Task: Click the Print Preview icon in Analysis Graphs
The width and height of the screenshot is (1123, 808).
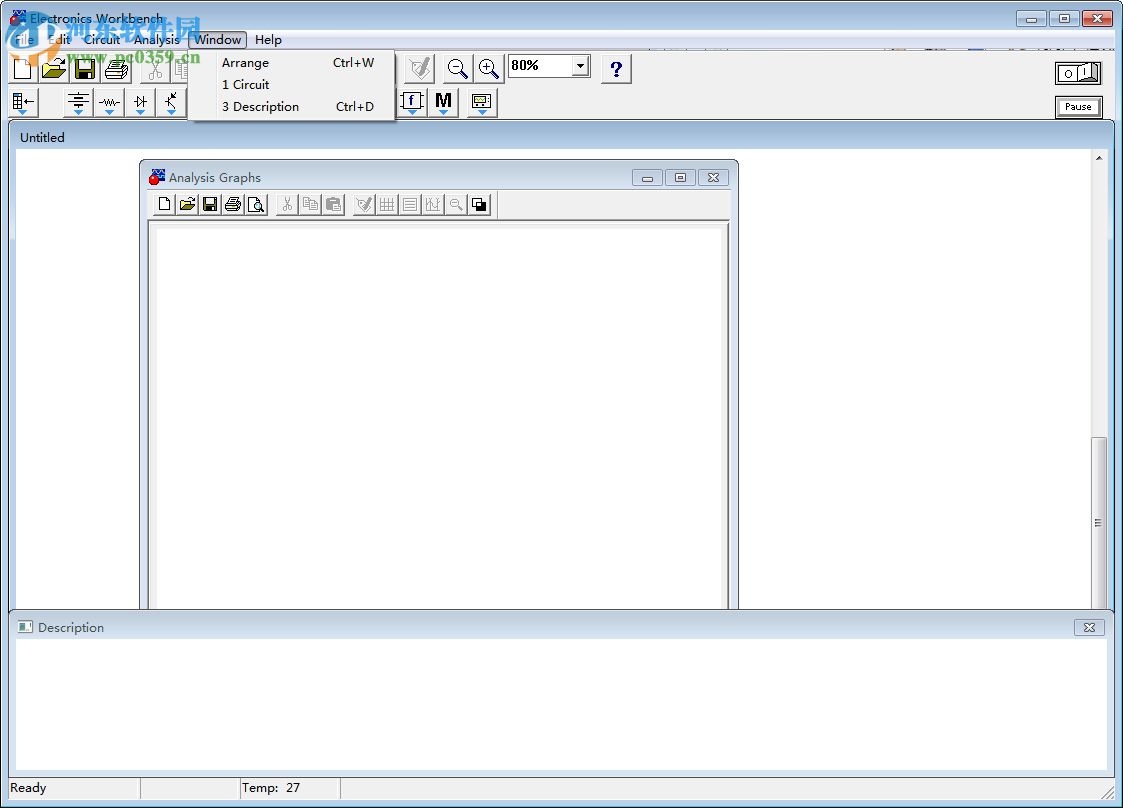Action: tap(257, 204)
